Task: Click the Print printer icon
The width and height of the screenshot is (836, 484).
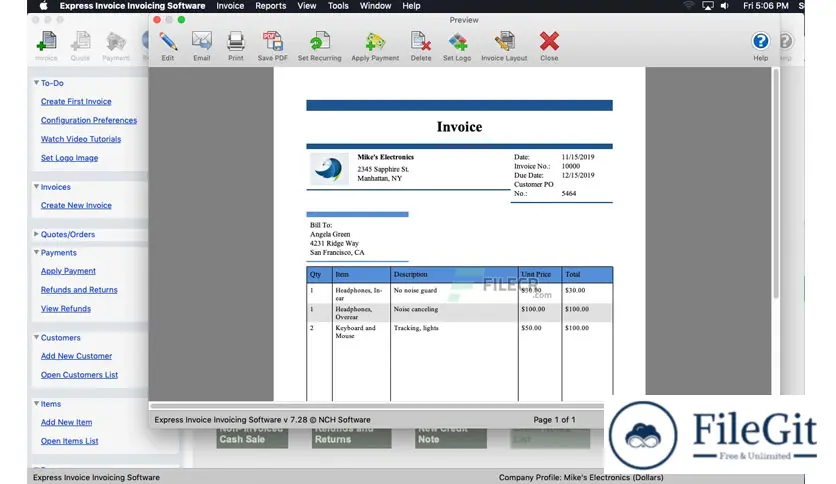Action: click(x=236, y=42)
